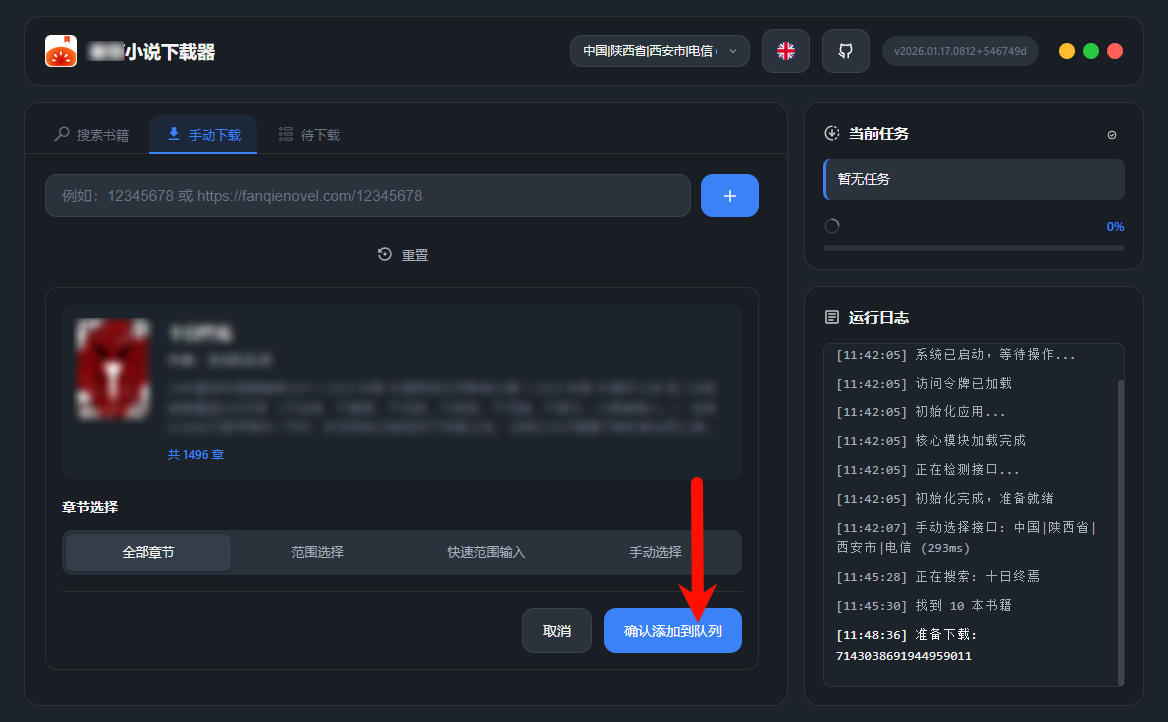Click the clear tasks icon in 当前任务
1168x722 pixels.
(1112, 135)
